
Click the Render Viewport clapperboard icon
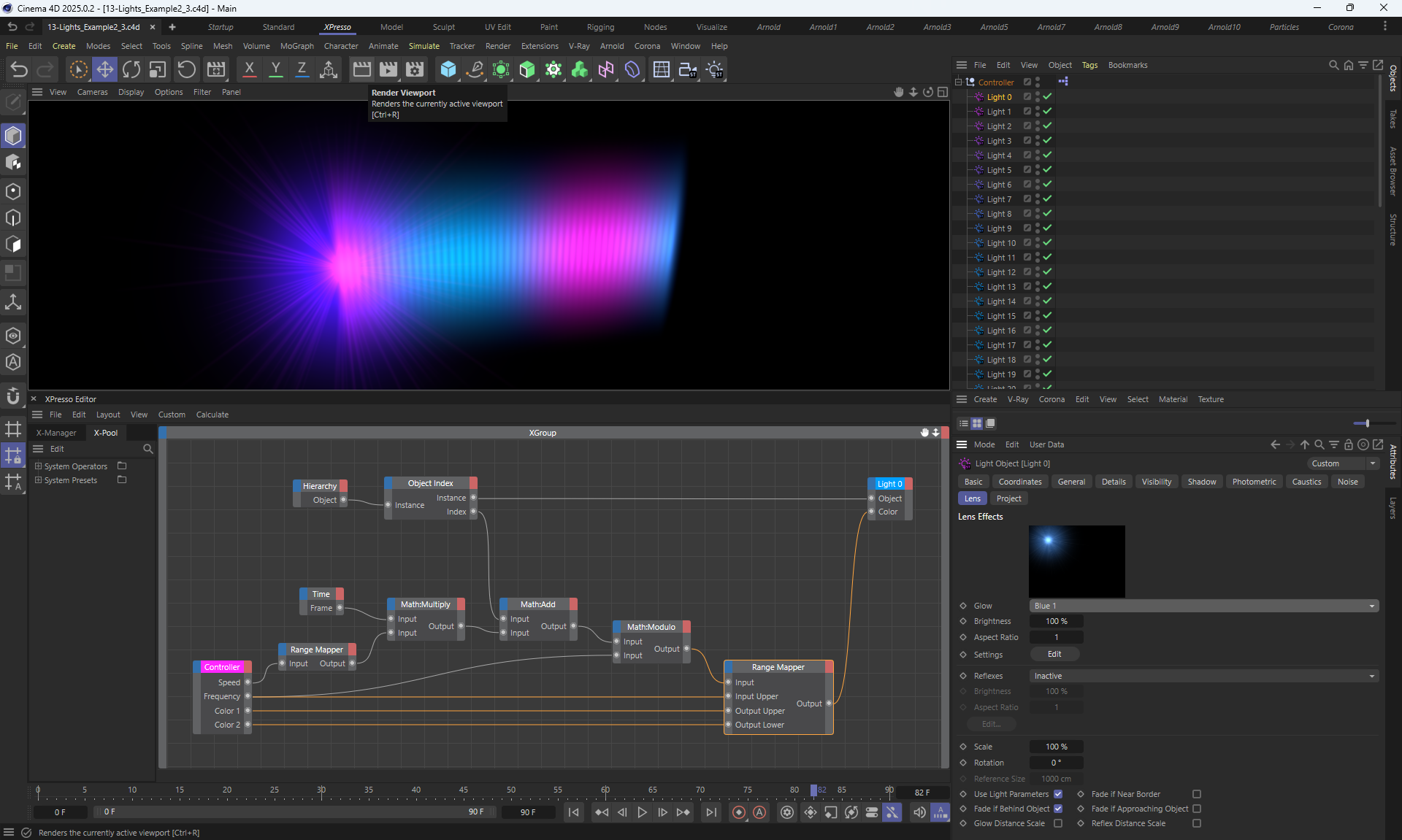pos(362,69)
